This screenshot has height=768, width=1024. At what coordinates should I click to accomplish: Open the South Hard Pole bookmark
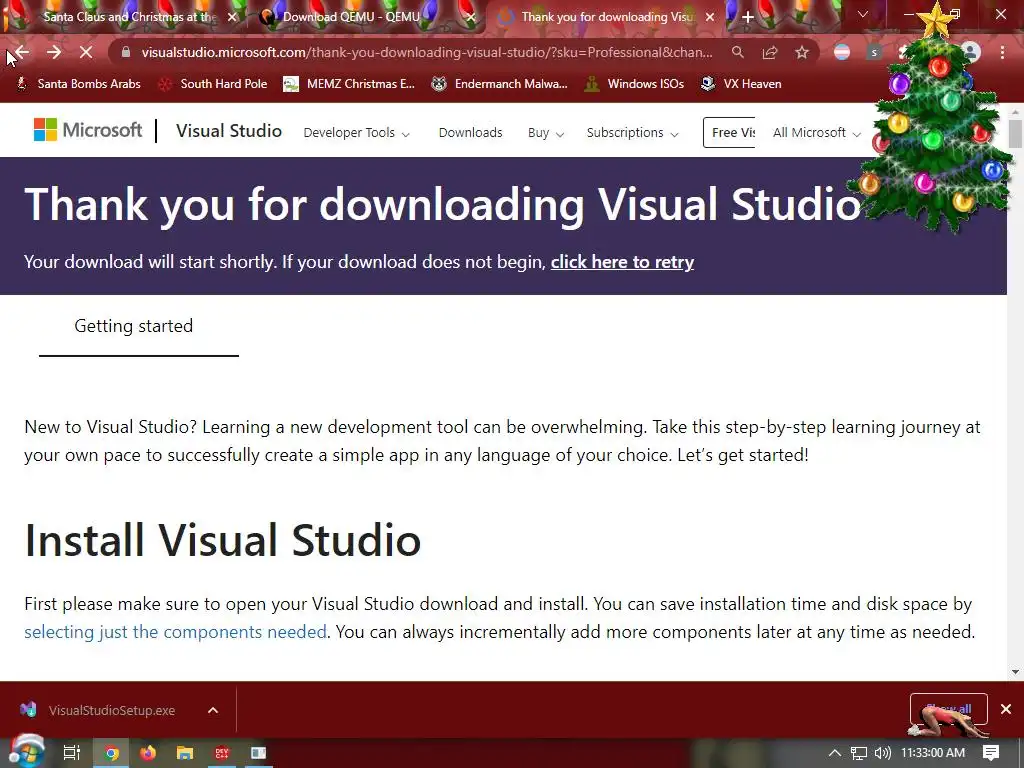coord(213,84)
